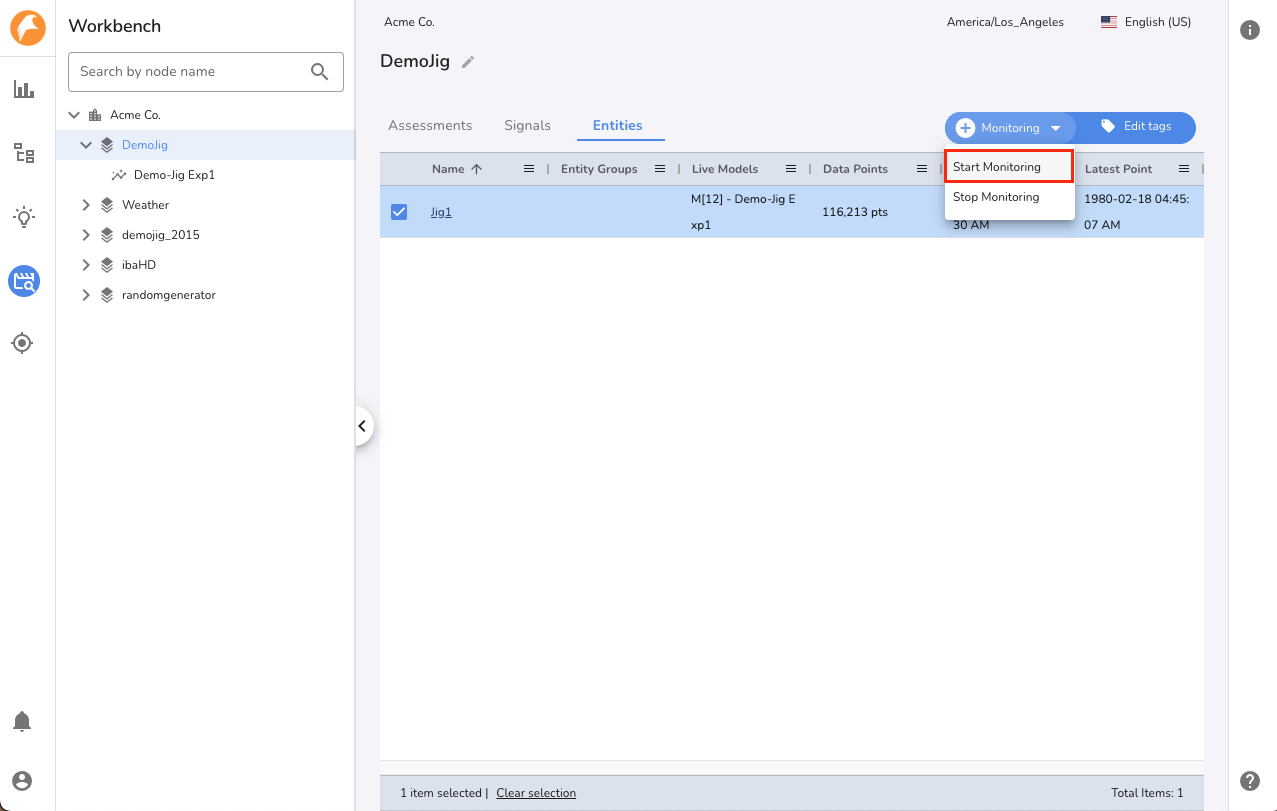Focus the Search by node name field
Viewport: 1277px width, 811px height.
[206, 72]
